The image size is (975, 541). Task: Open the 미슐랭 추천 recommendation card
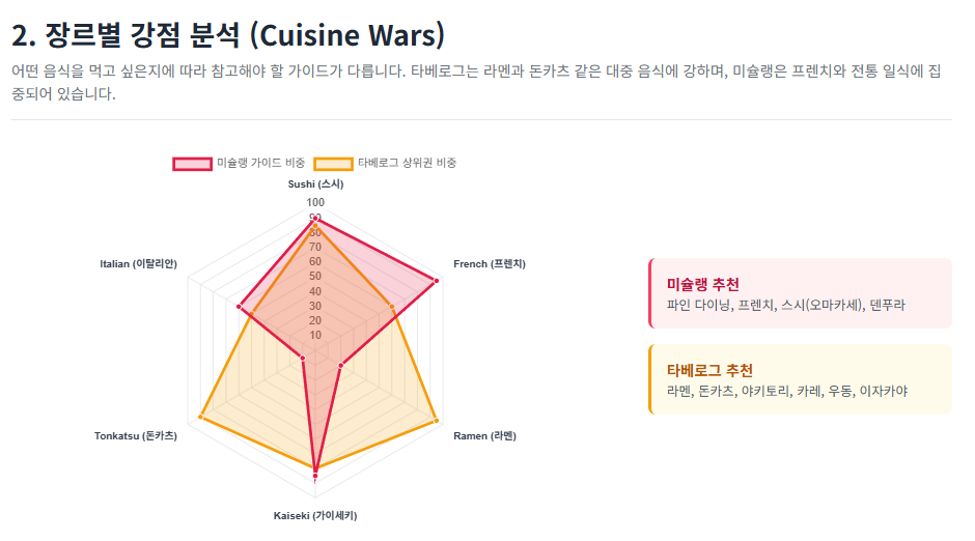(x=800, y=293)
